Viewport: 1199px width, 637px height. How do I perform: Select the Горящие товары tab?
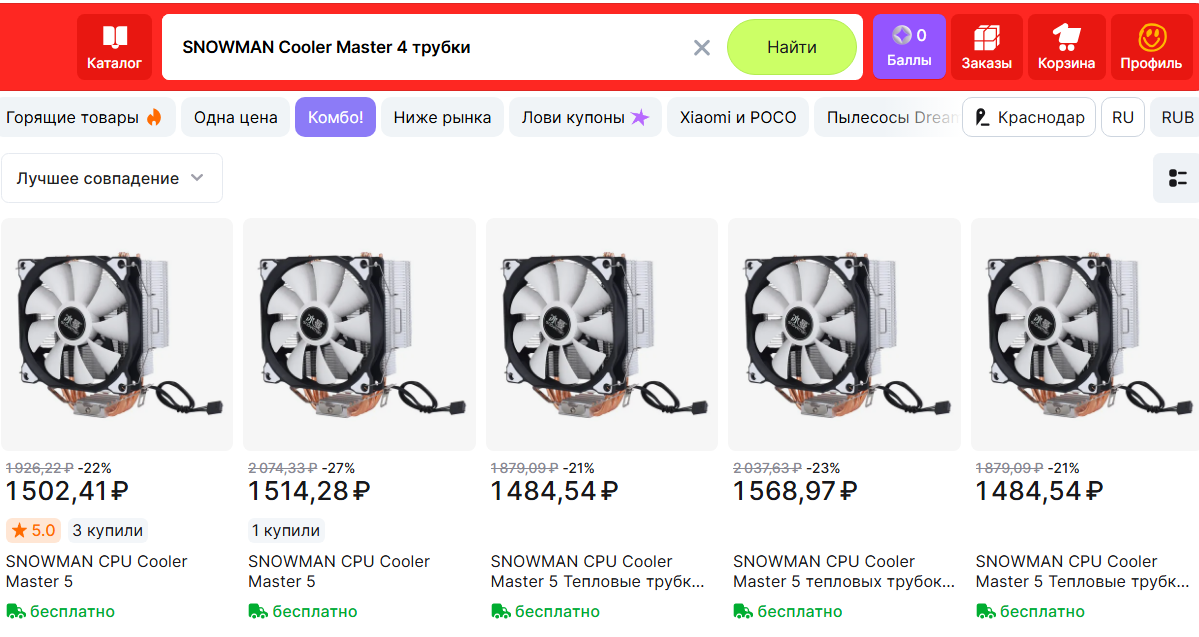(x=85, y=117)
